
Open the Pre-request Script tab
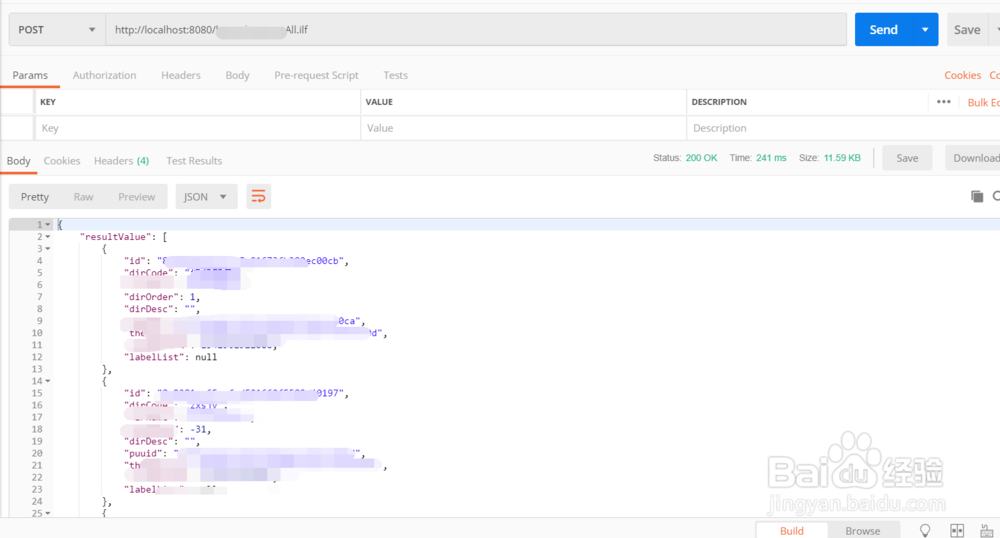point(316,75)
